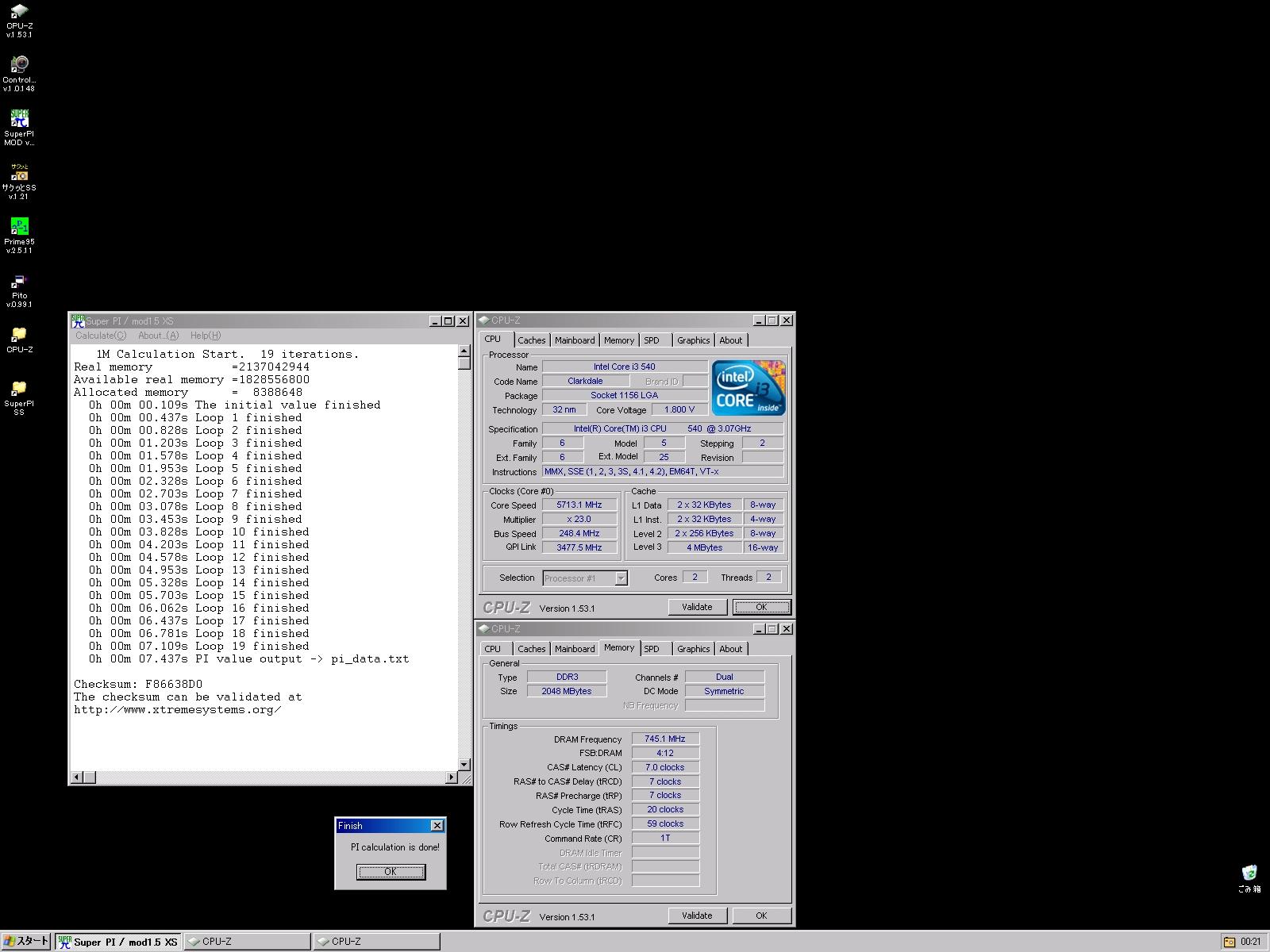Click the Cycle Time value 20 clocks
The width and height of the screenshot is (1270, 952).
[x=665, y=810]
